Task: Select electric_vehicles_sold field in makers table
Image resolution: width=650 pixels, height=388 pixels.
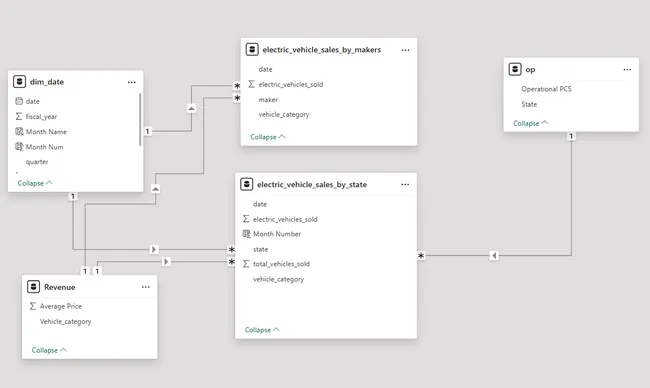Action: click(x=291, y=84)
